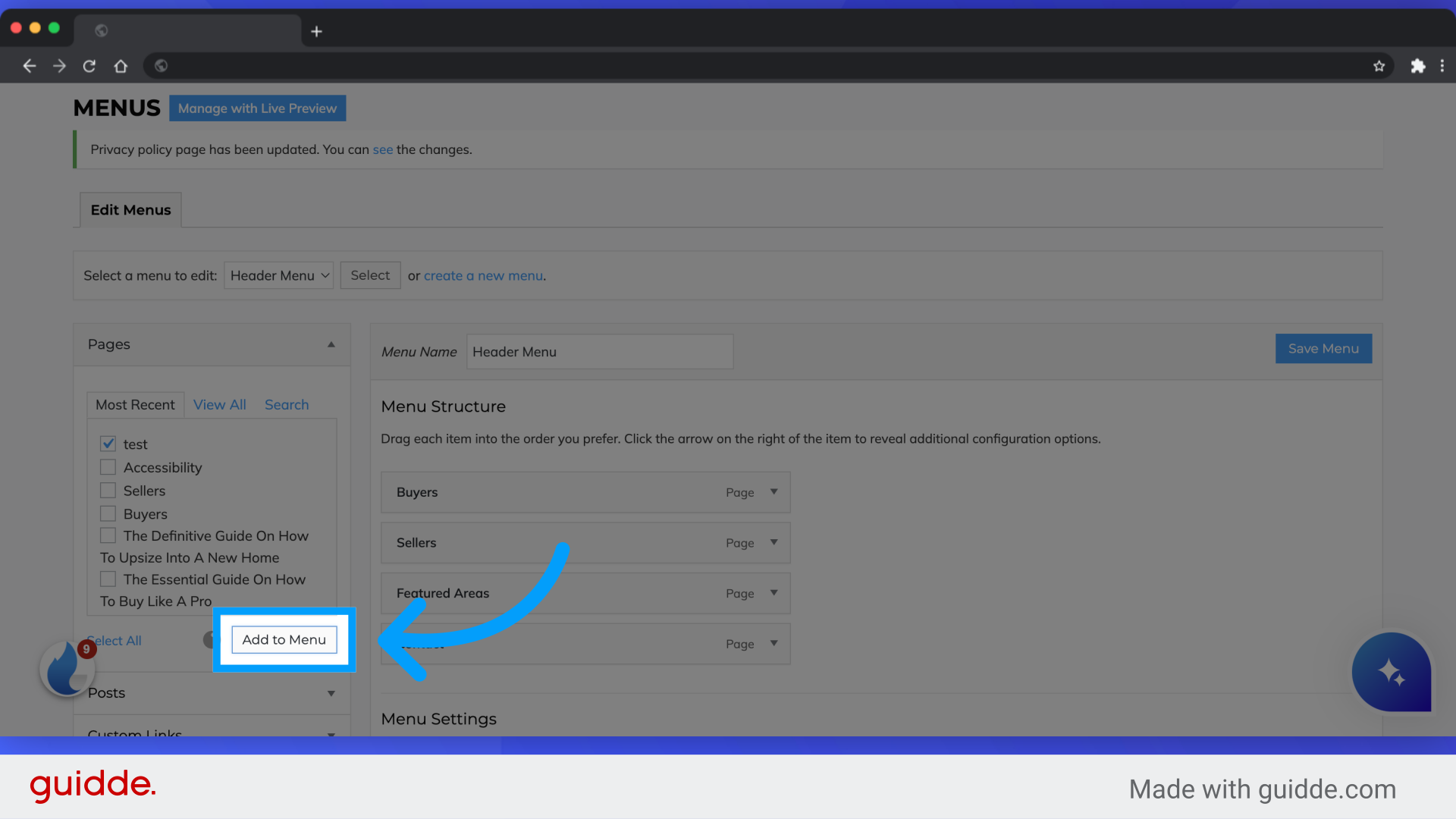Open the browser extensions icon
The height and width of the screenshot is (819, 1456).
1418,66
